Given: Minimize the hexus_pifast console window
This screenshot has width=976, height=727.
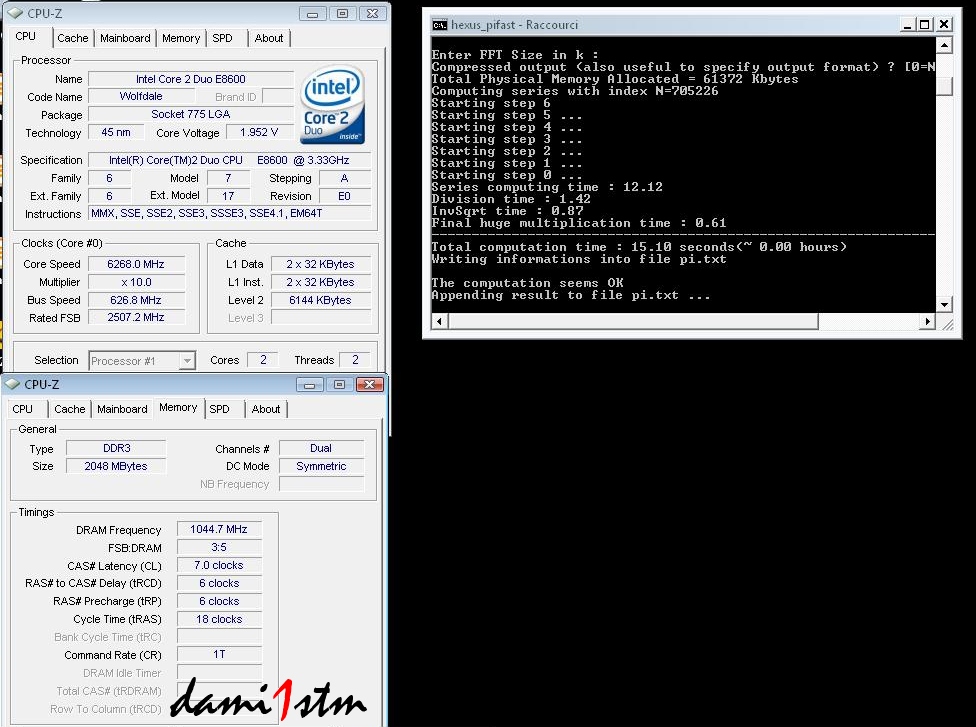Looking at the screenshot, I should (908, 25).
